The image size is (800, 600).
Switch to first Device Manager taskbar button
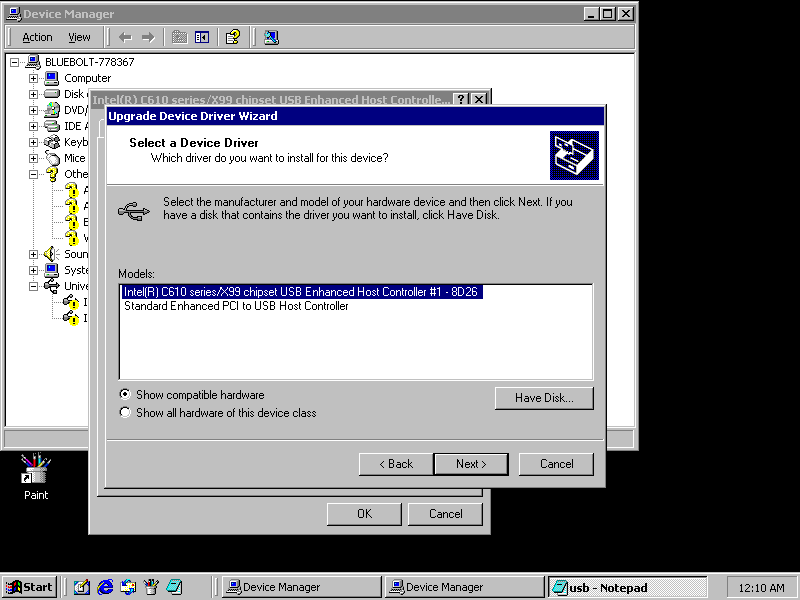pyautogui.click(x=302, y=587)
